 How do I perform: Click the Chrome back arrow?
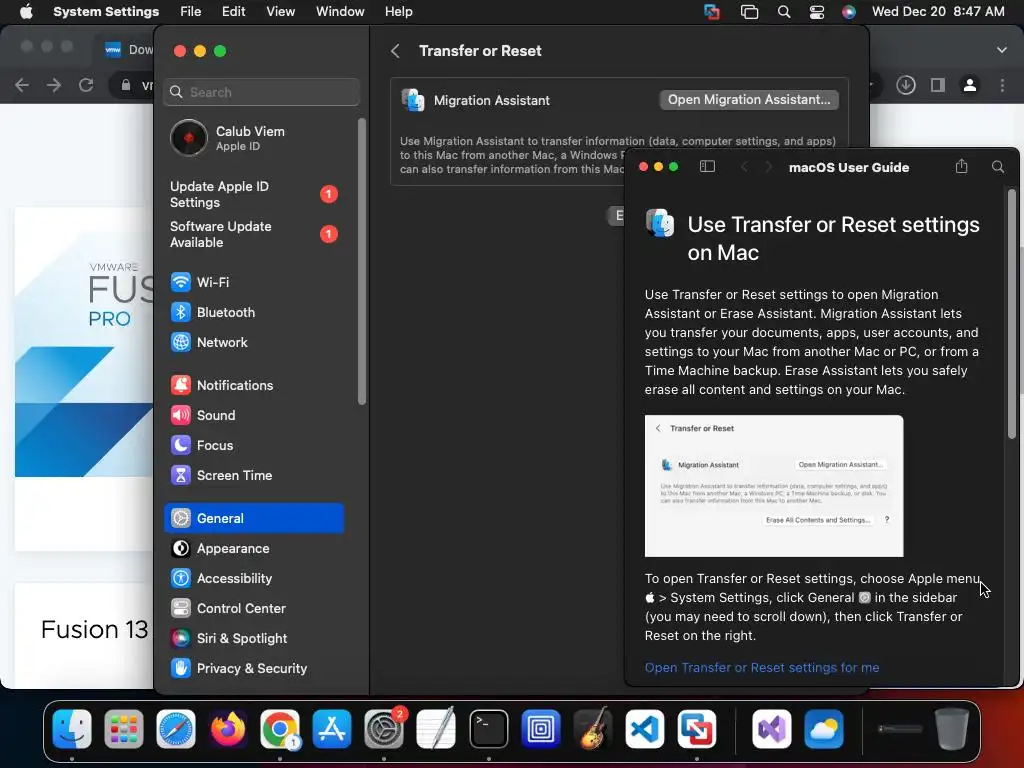22,85
